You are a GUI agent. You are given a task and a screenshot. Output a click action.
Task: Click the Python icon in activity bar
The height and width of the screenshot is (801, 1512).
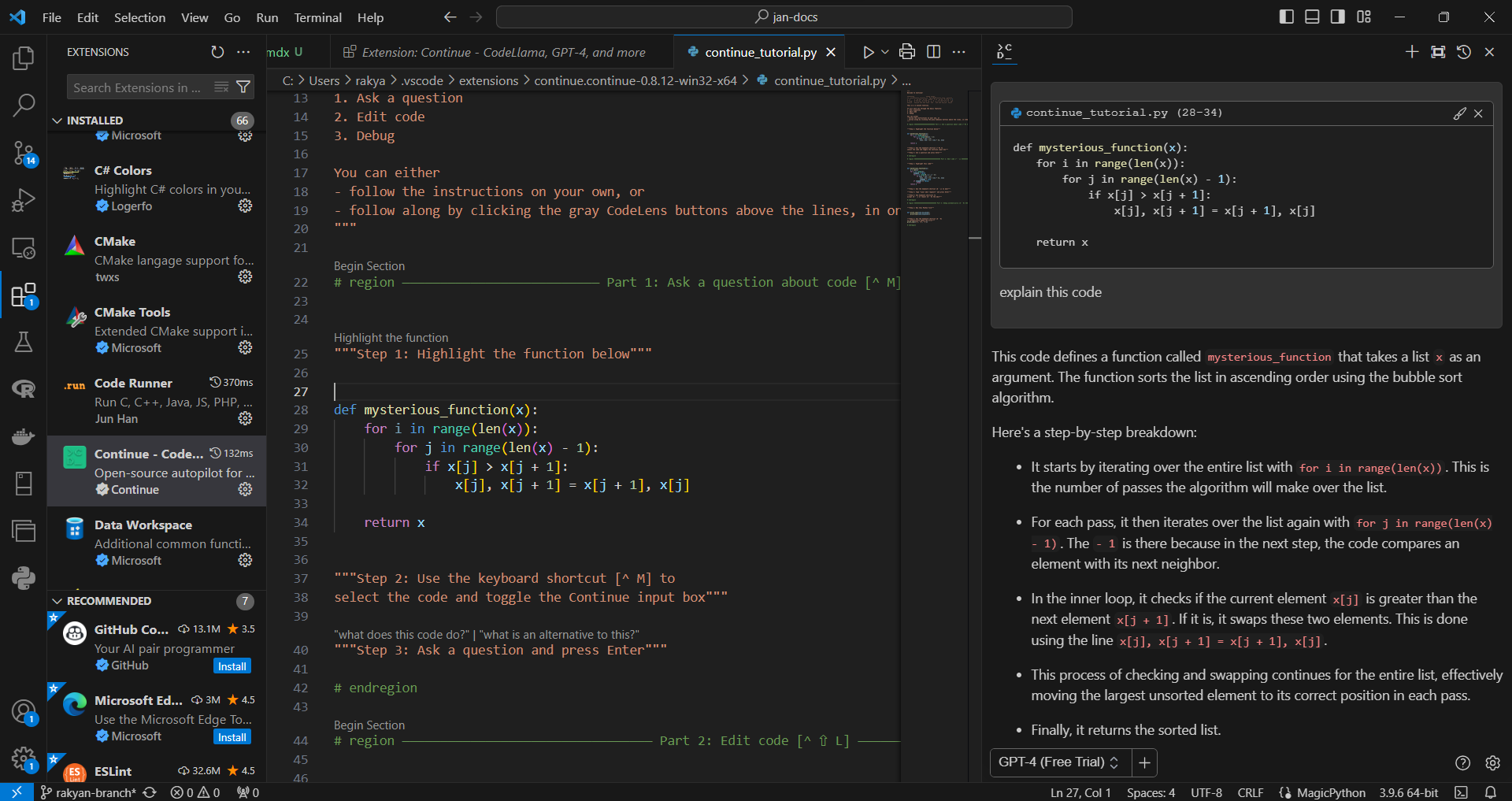click(24, 578)
